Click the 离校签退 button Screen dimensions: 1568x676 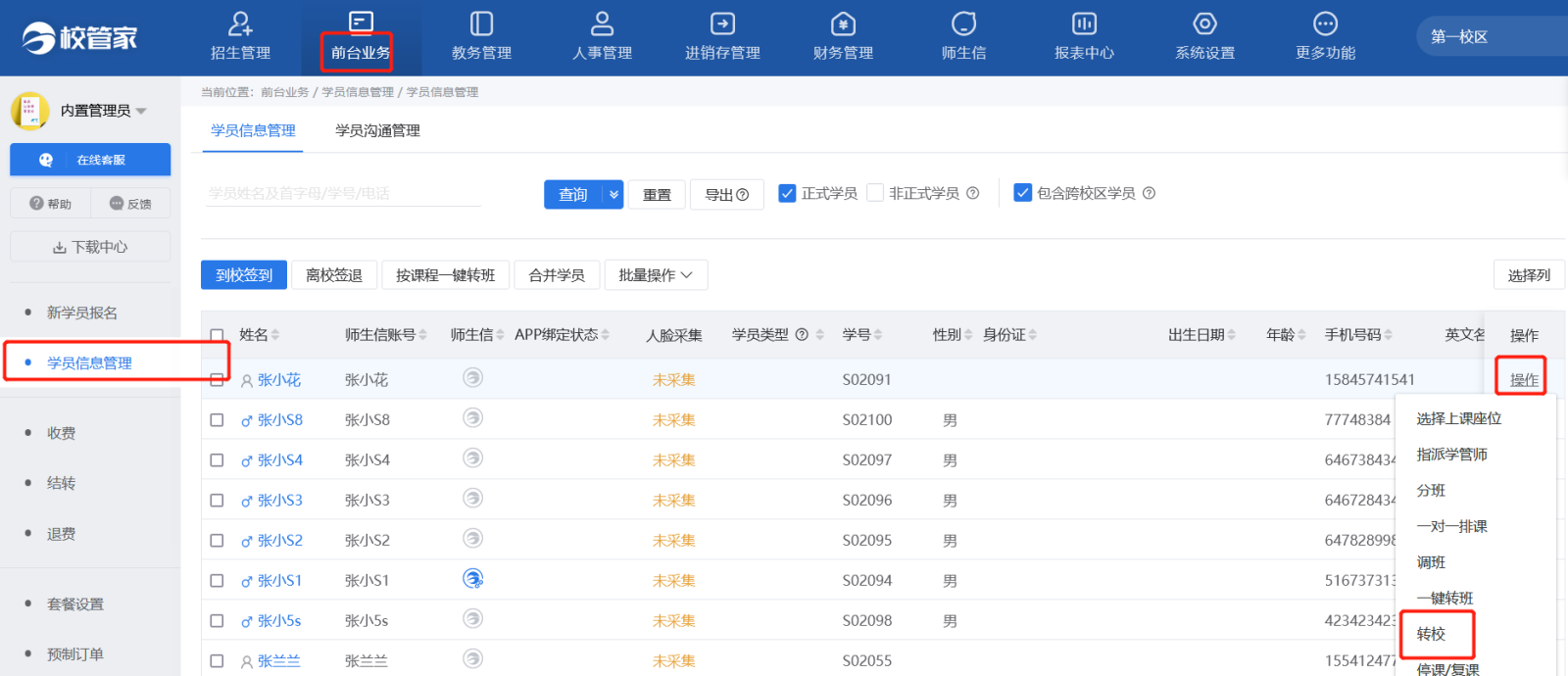(x=334, y=275)
